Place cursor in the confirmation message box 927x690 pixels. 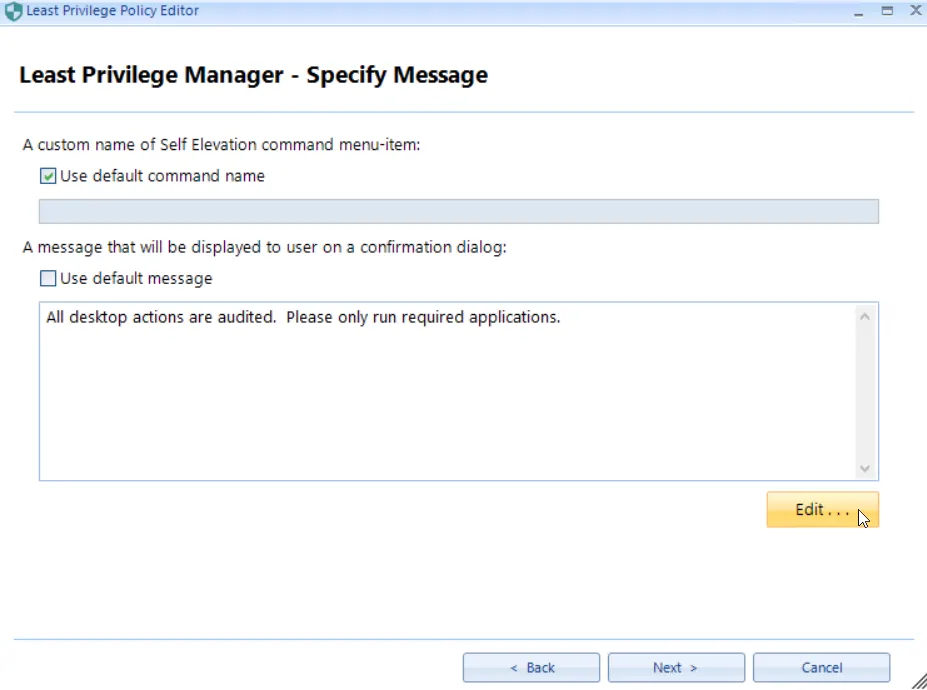click(x=450, y=390)
